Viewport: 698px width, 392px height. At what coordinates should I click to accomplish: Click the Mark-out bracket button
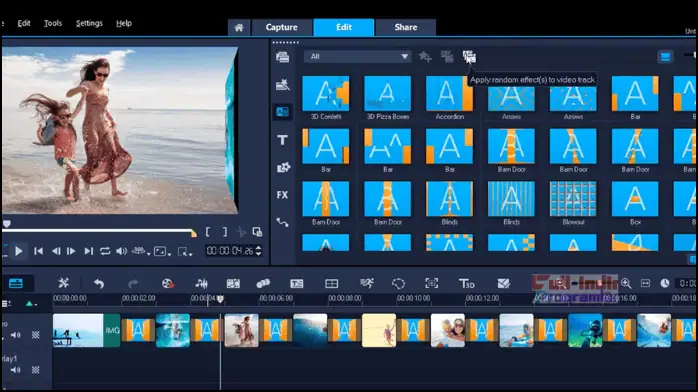point(224,232)
